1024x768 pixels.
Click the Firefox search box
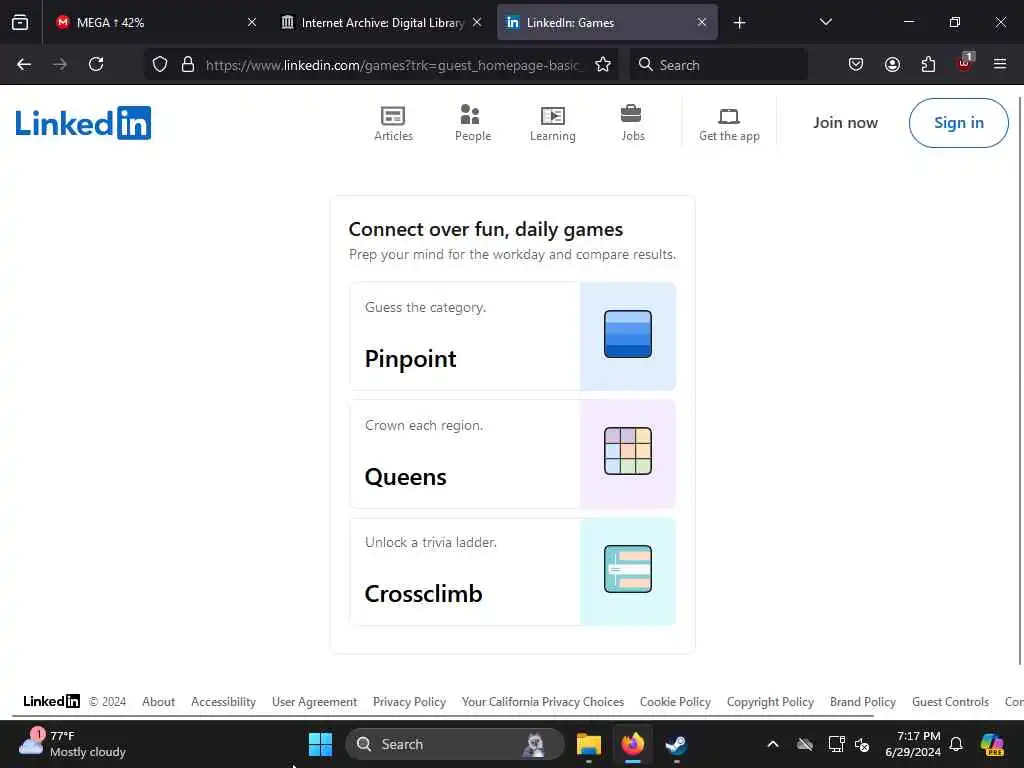[718, 65]
